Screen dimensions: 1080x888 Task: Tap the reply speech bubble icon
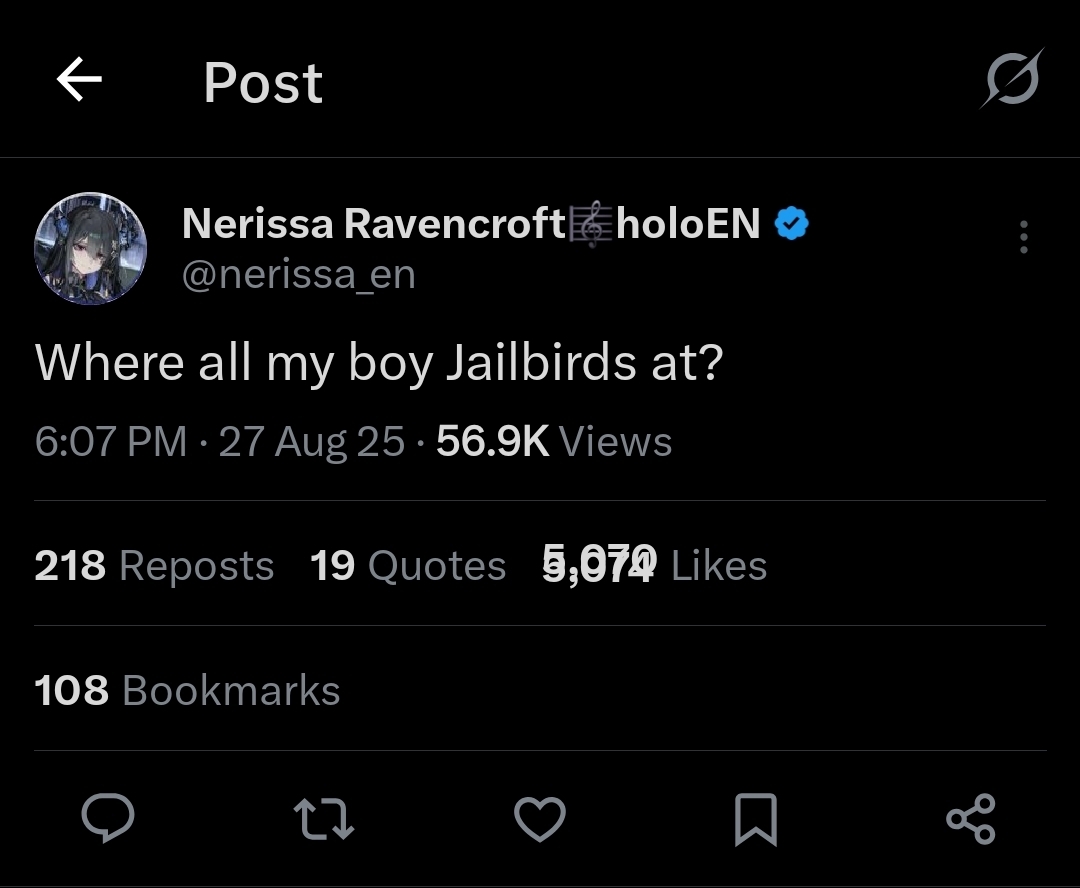[x=108, y=819]
